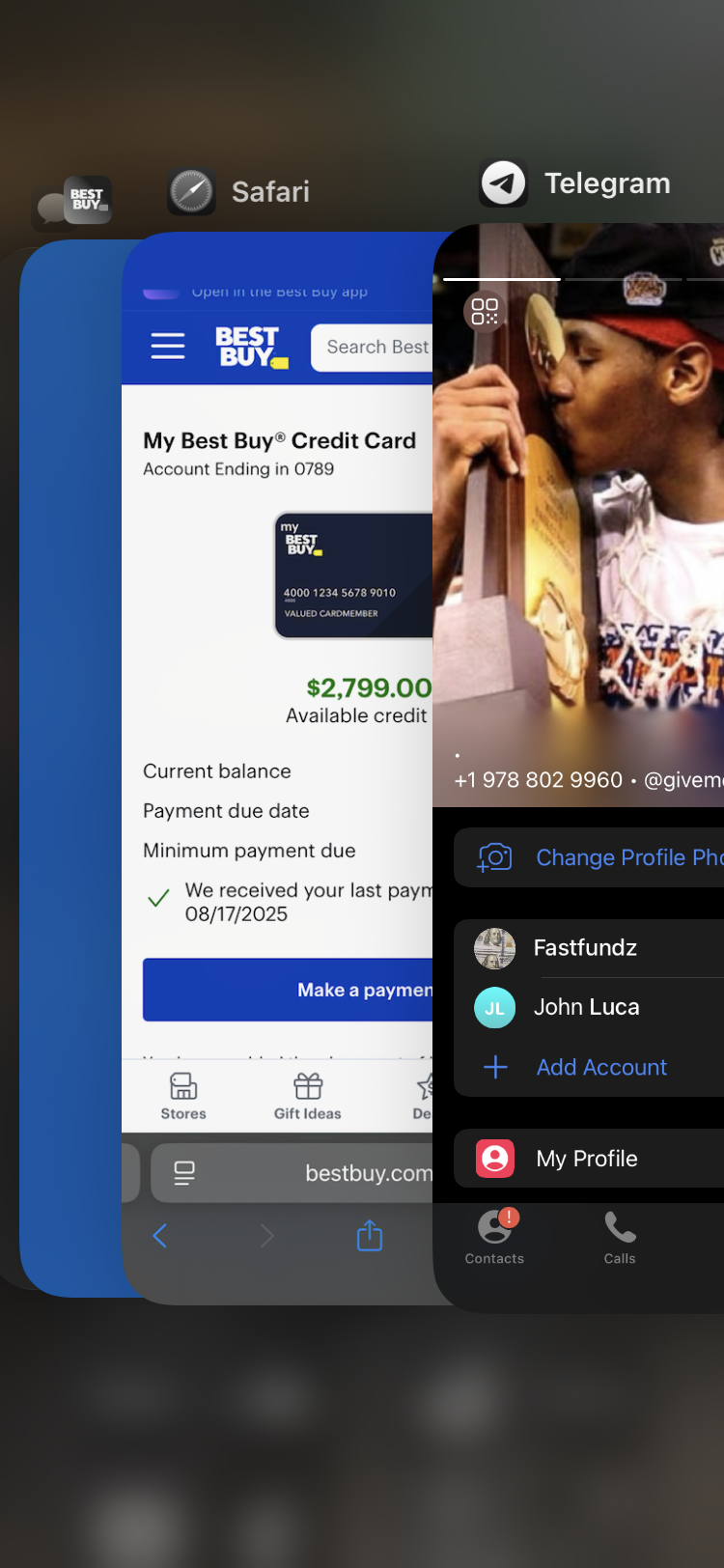Open the Best Buy hamburger menu

168,346
